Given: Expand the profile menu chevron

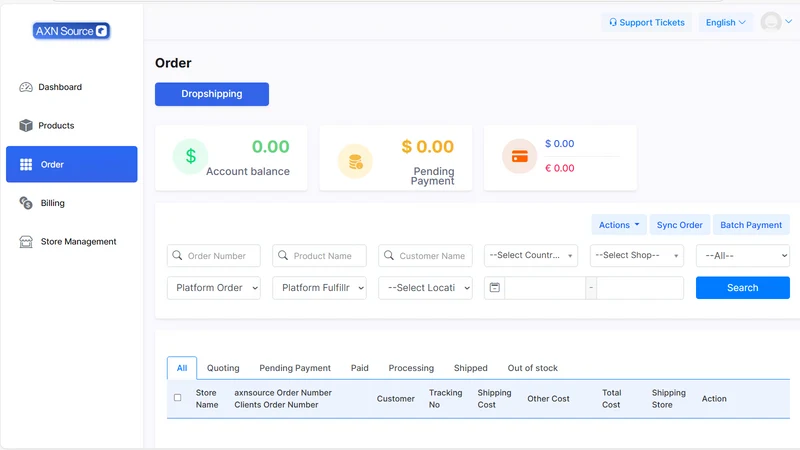Looking at the screenshot, I should tap(789, 21).
